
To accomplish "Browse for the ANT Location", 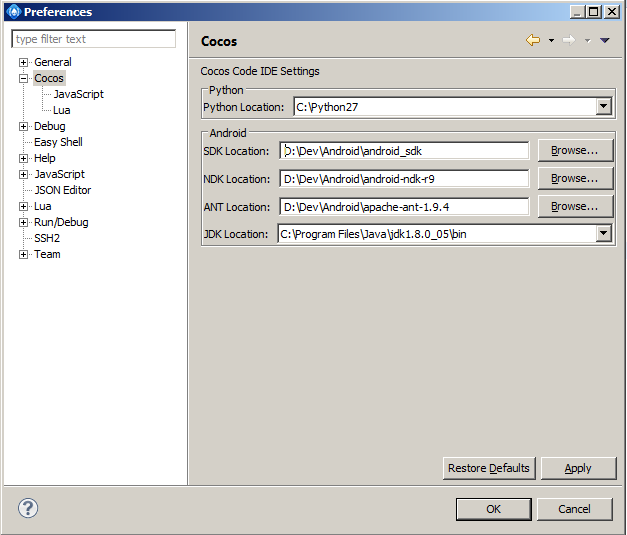I will coord(575,206).
